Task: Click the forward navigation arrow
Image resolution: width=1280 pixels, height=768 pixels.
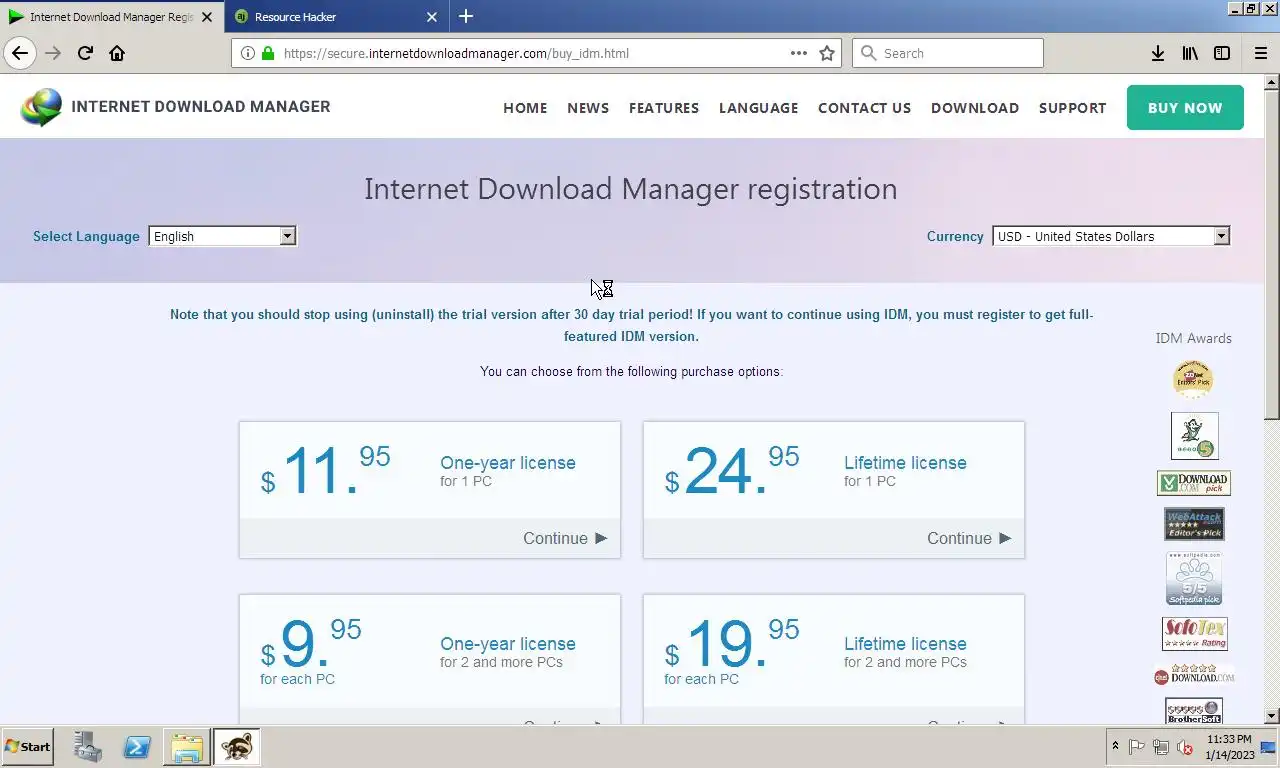Action: (x=53, y=53)
